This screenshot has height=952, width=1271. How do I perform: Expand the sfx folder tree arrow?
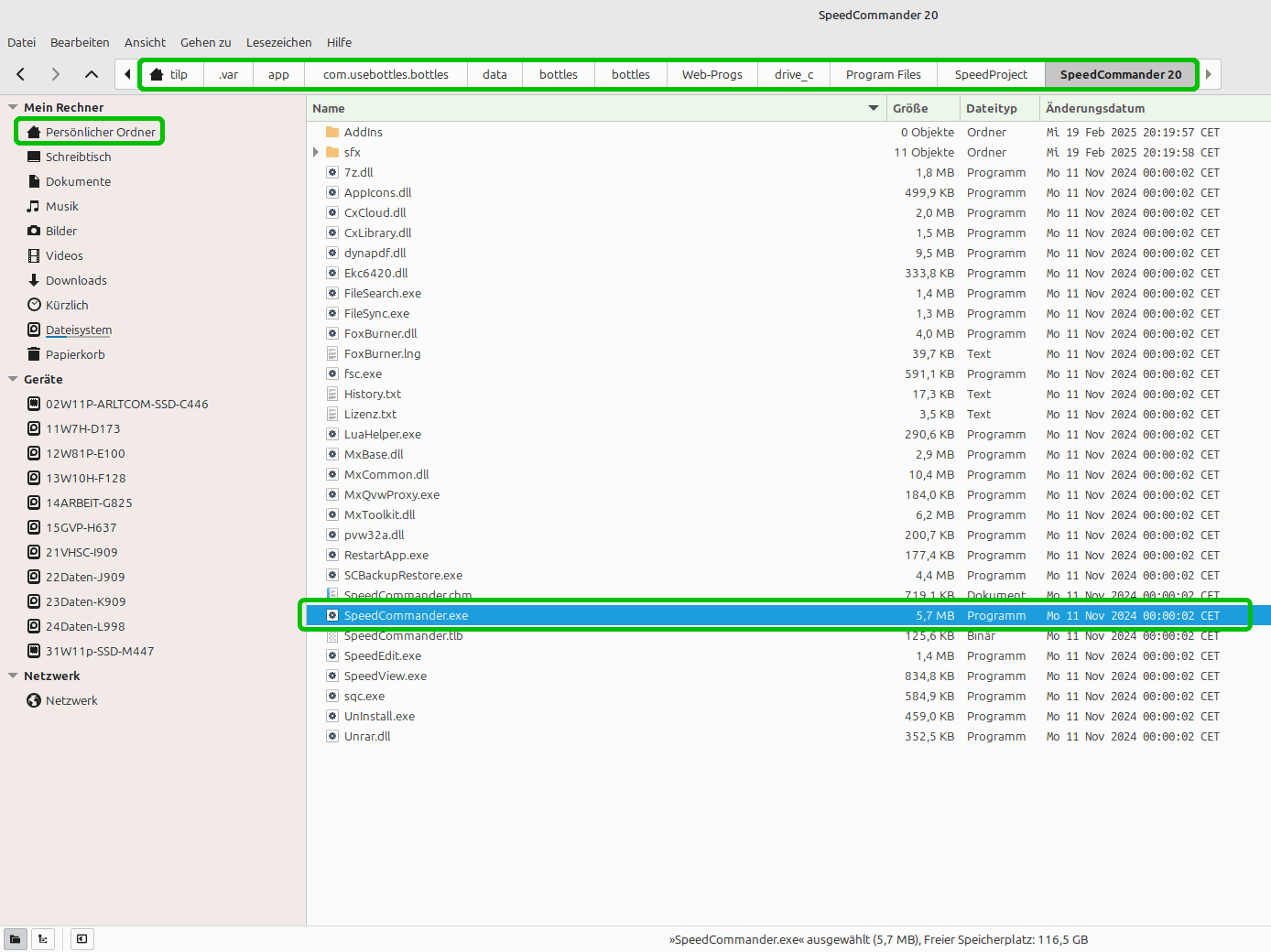316,153
